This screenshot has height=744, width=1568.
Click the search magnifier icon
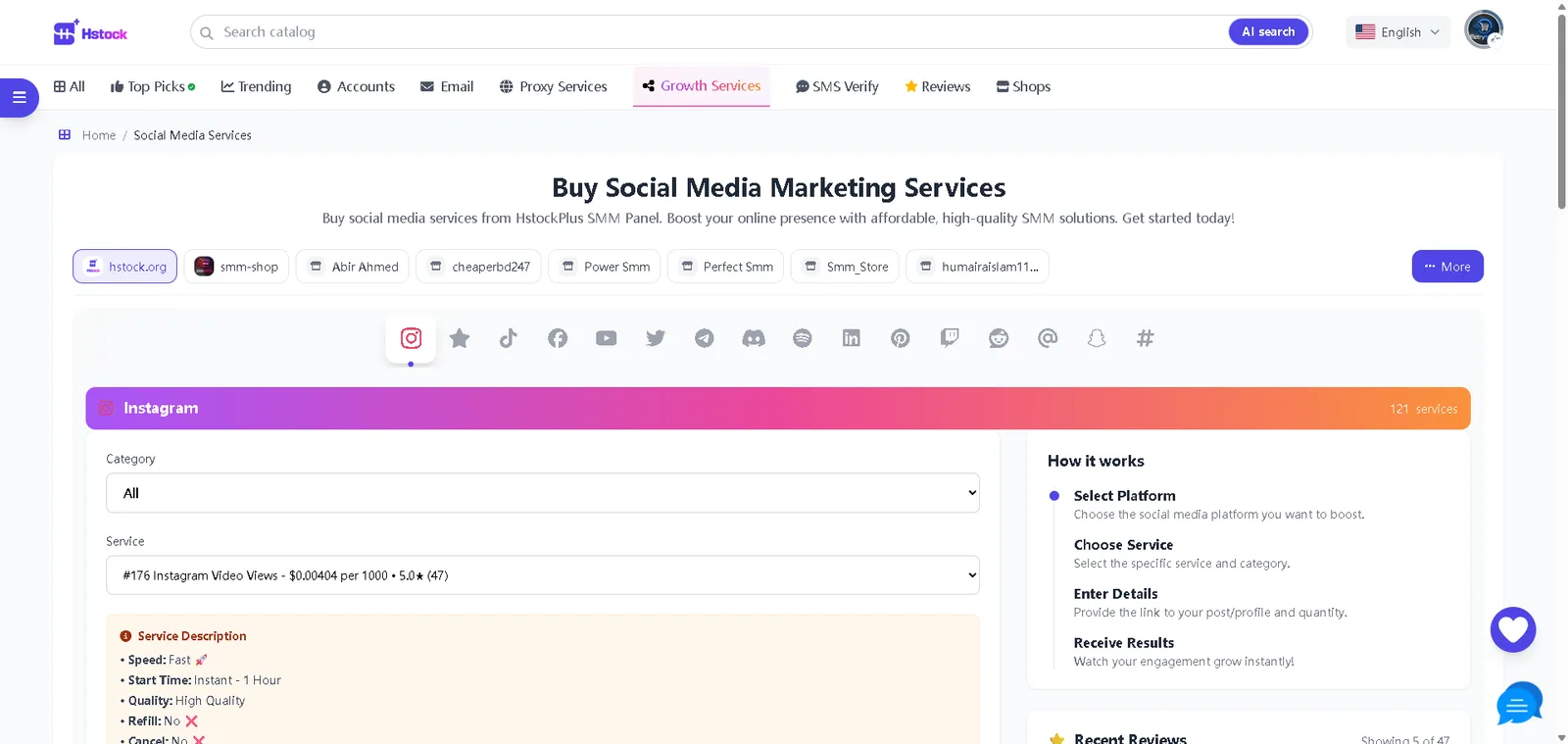coord(207,33)
